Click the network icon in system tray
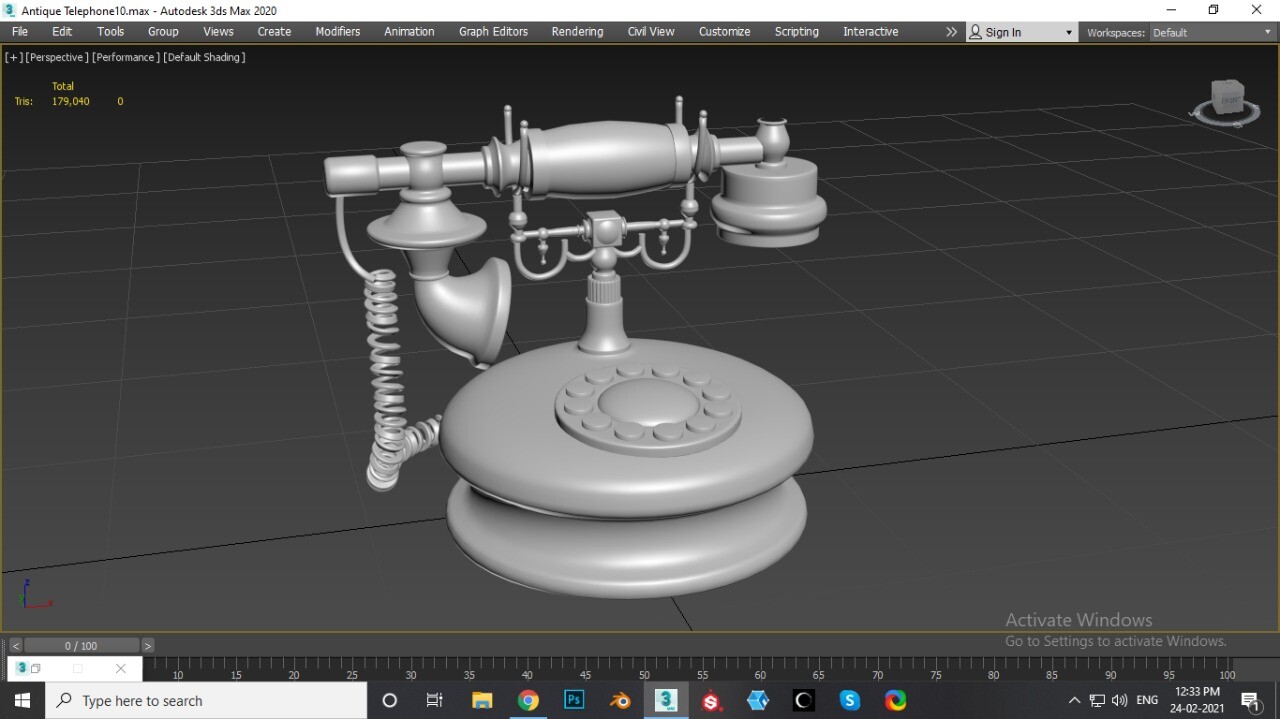 pyautogui.click(x=1097, y=701)
